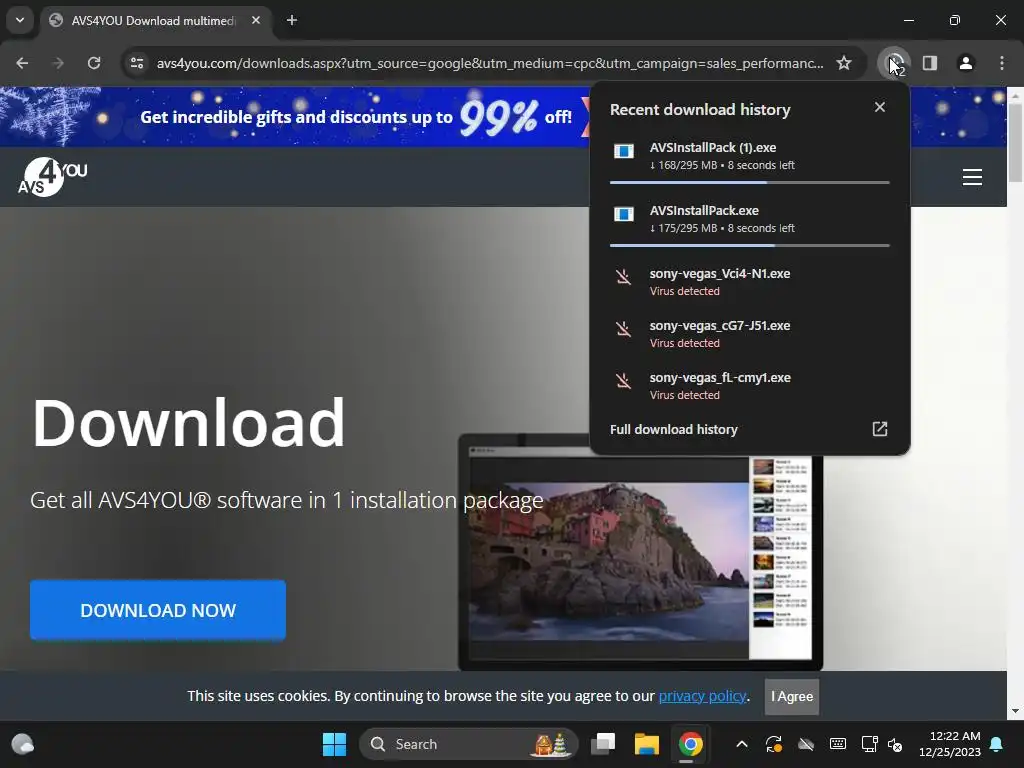The width and height of the screenshot is (1024, 768).
Task: Open the Chrome side panel
Action: [x=930, y=63]
